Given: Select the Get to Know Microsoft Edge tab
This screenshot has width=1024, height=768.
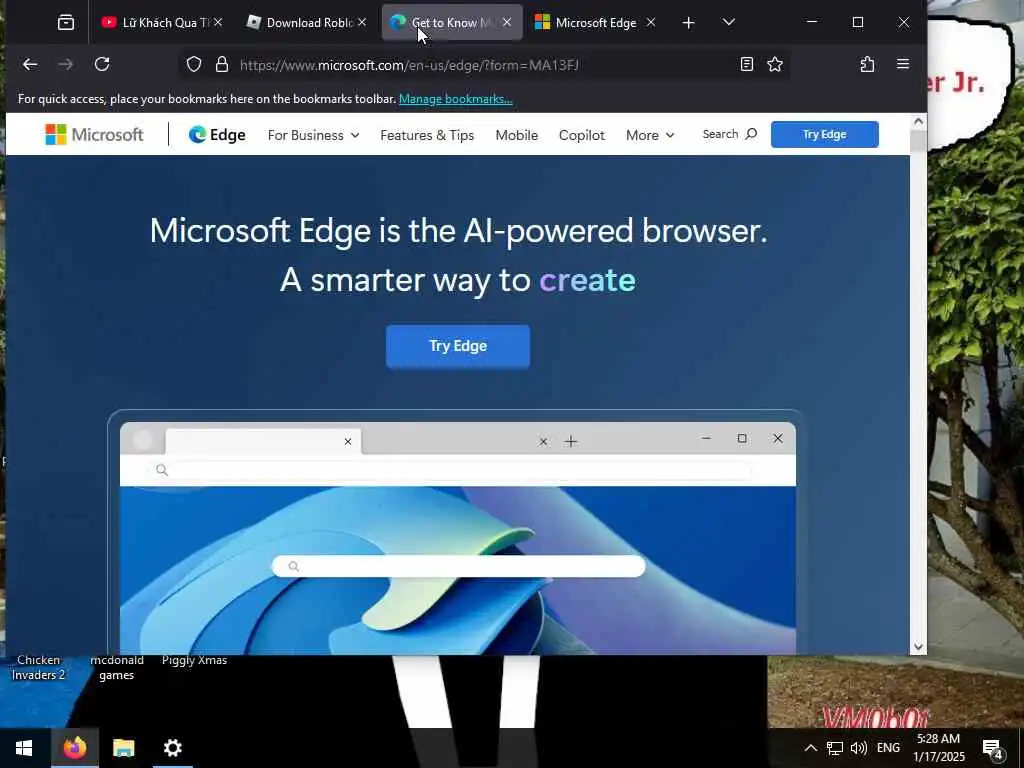Looking at the screenshot, I should (x=452, y=23).
